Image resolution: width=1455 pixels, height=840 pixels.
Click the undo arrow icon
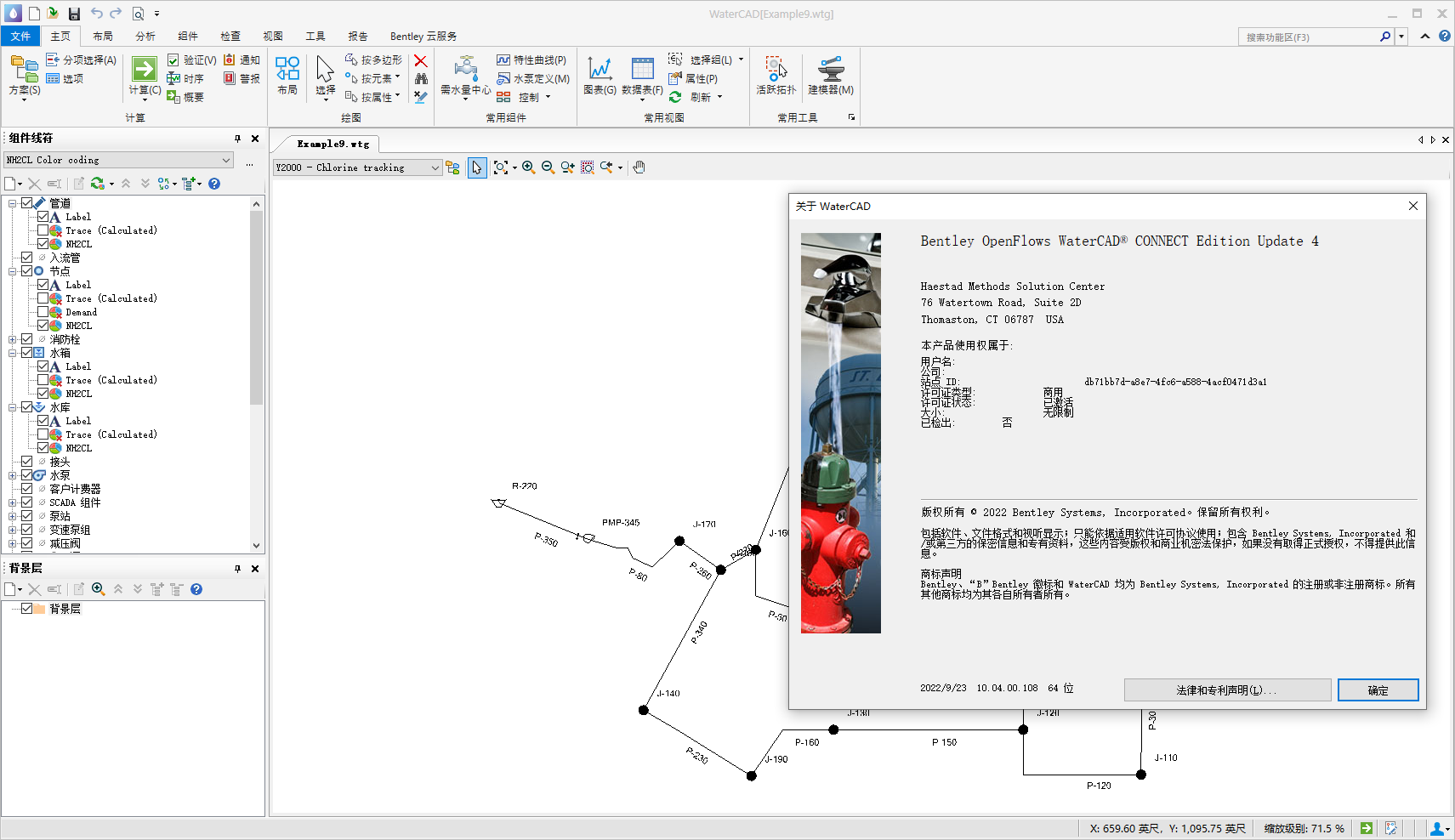[x=96, y=13]
